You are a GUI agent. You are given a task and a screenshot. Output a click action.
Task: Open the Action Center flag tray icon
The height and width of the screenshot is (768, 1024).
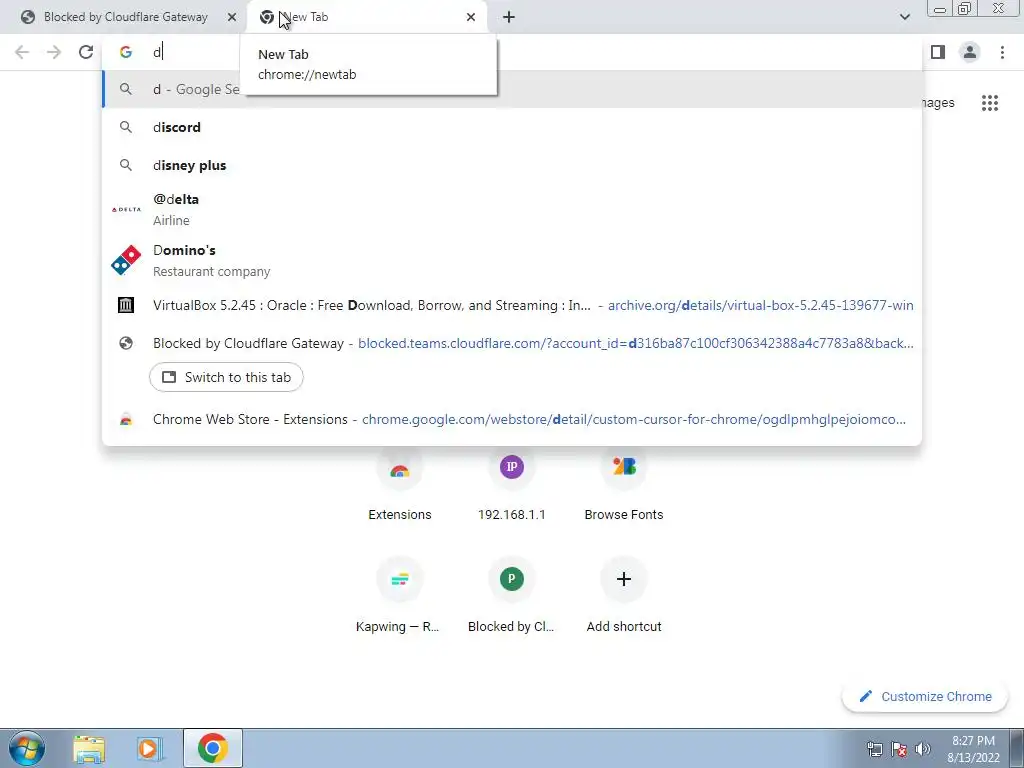point(899,749)
